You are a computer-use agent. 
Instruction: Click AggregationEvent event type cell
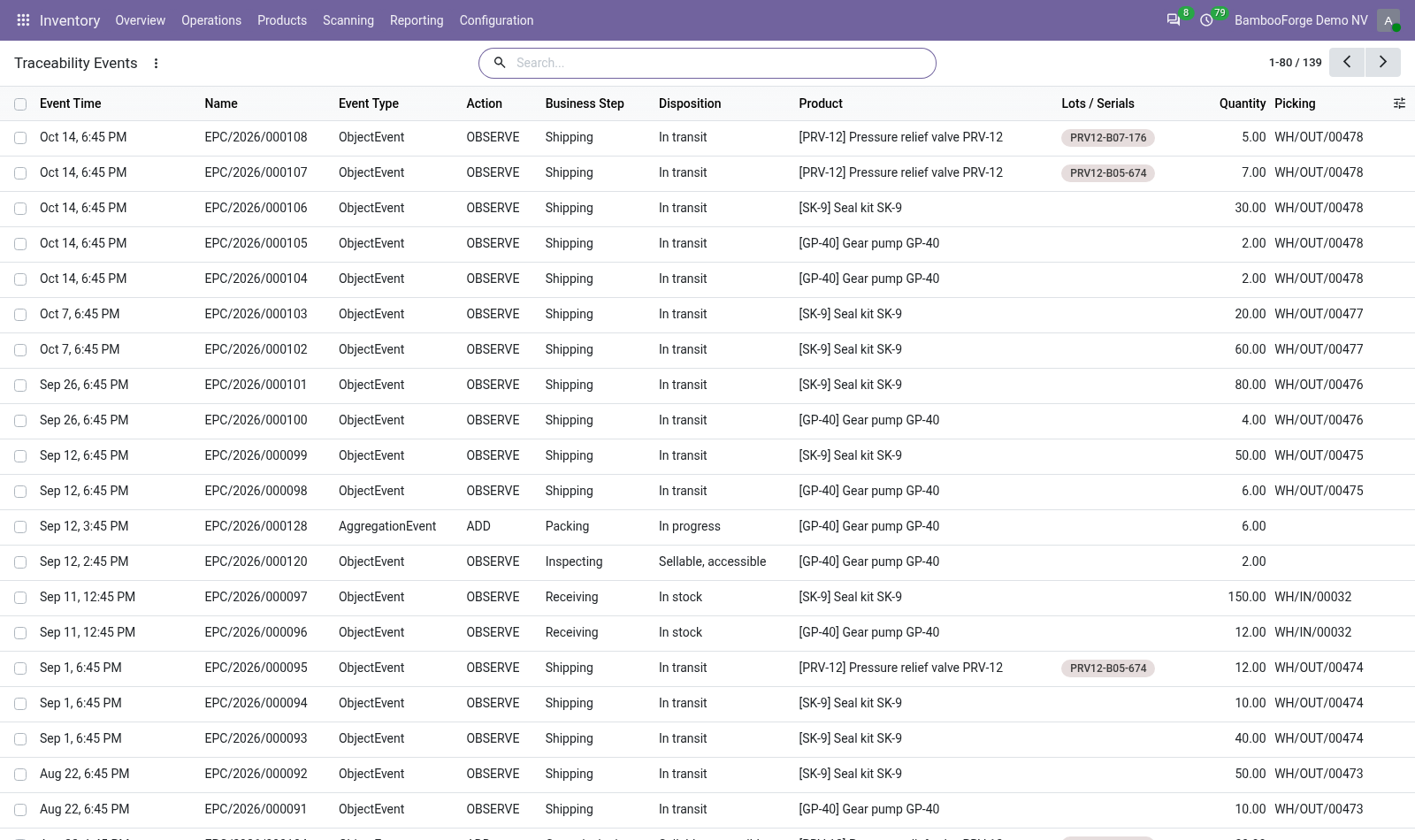coord(387,526)
